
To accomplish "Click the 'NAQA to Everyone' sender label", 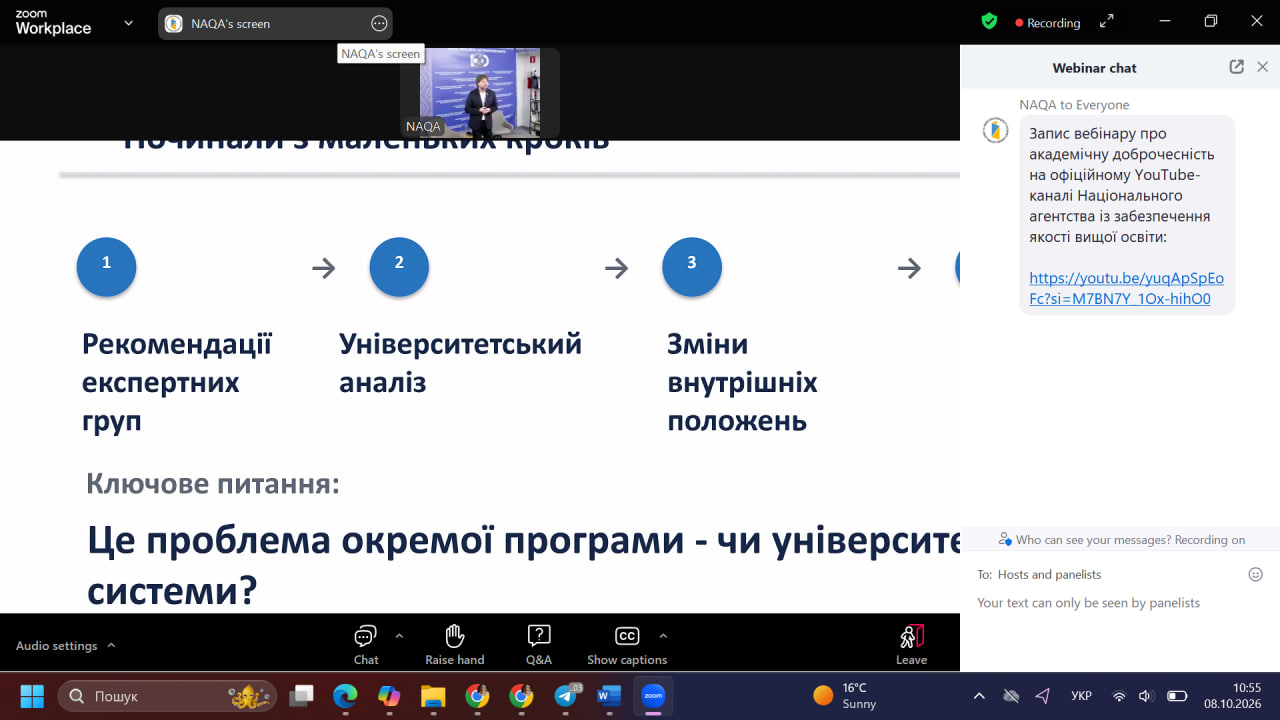I will (x=1074, y=105).
